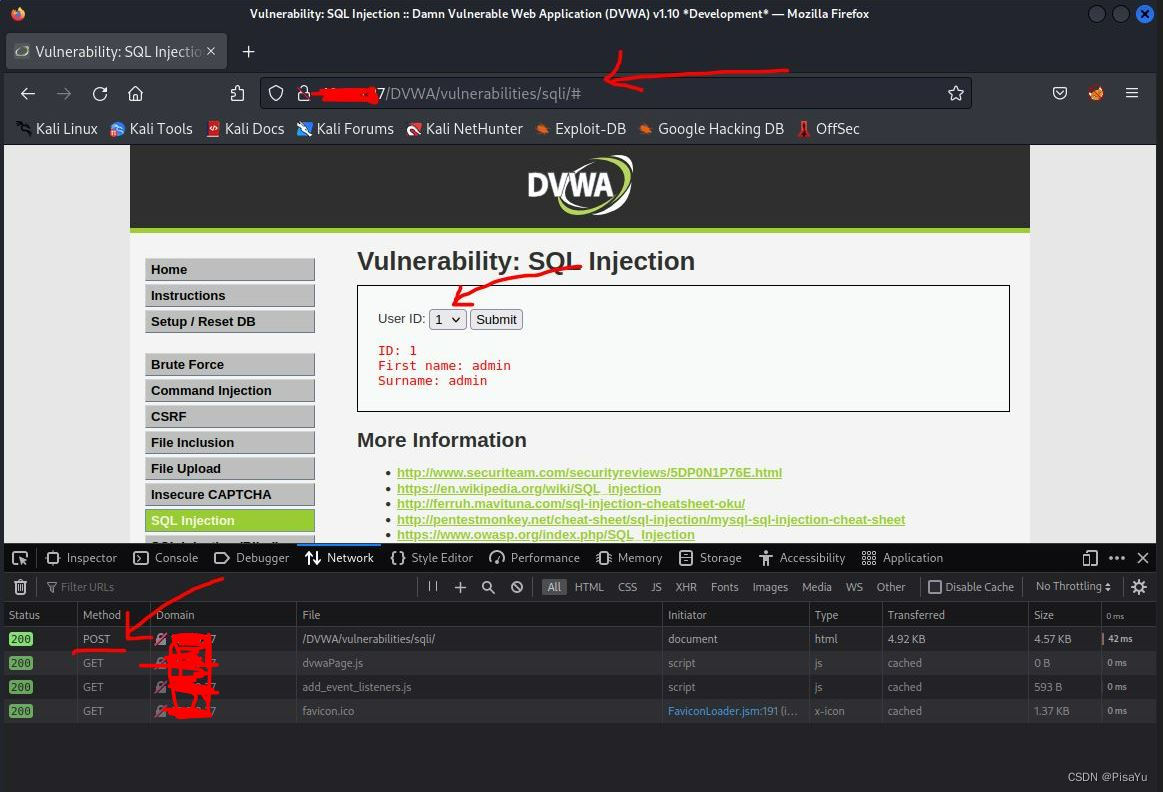Clear network log with trash icon
Screen dimensions: 1163x792
pyautogui.click(x=21, y=587)
